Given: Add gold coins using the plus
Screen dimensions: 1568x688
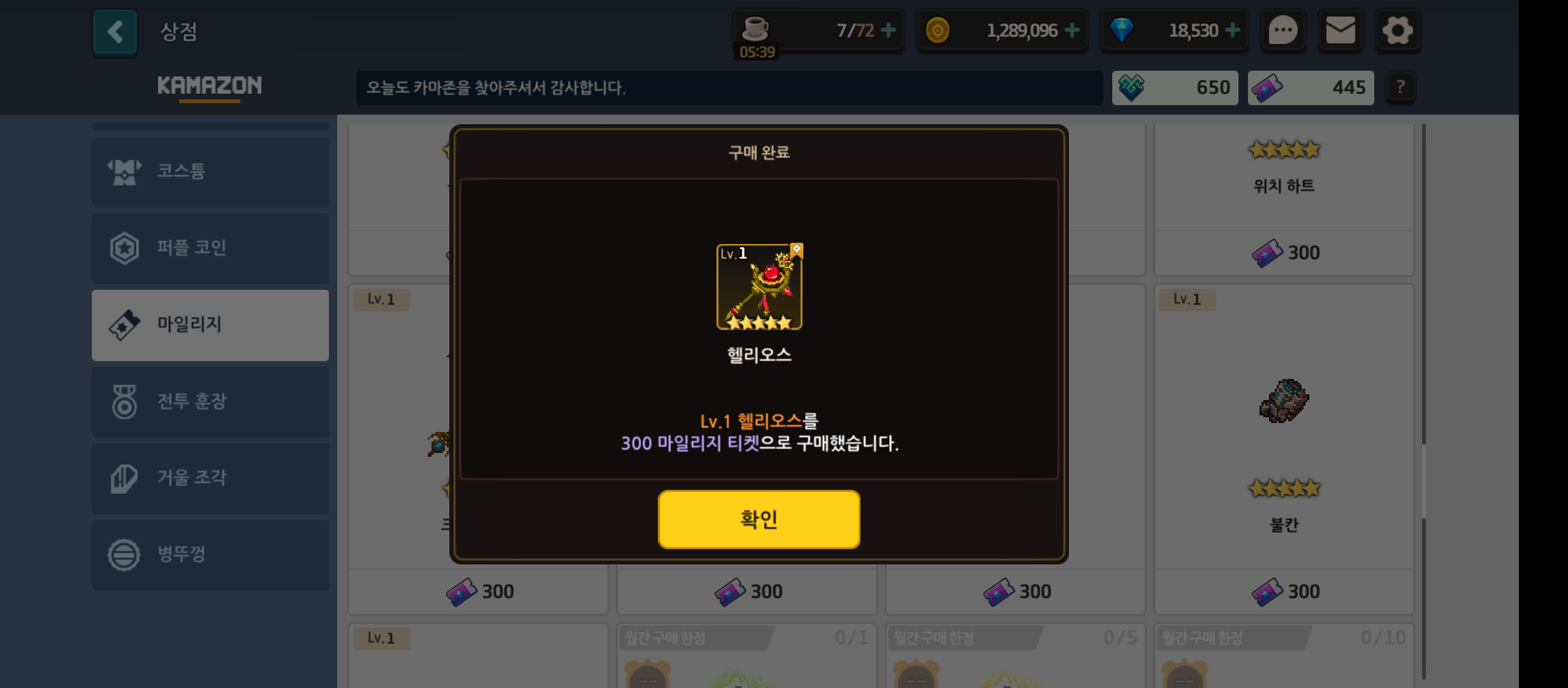Looking at the screenshot, I should click(x=1072, y=30).
